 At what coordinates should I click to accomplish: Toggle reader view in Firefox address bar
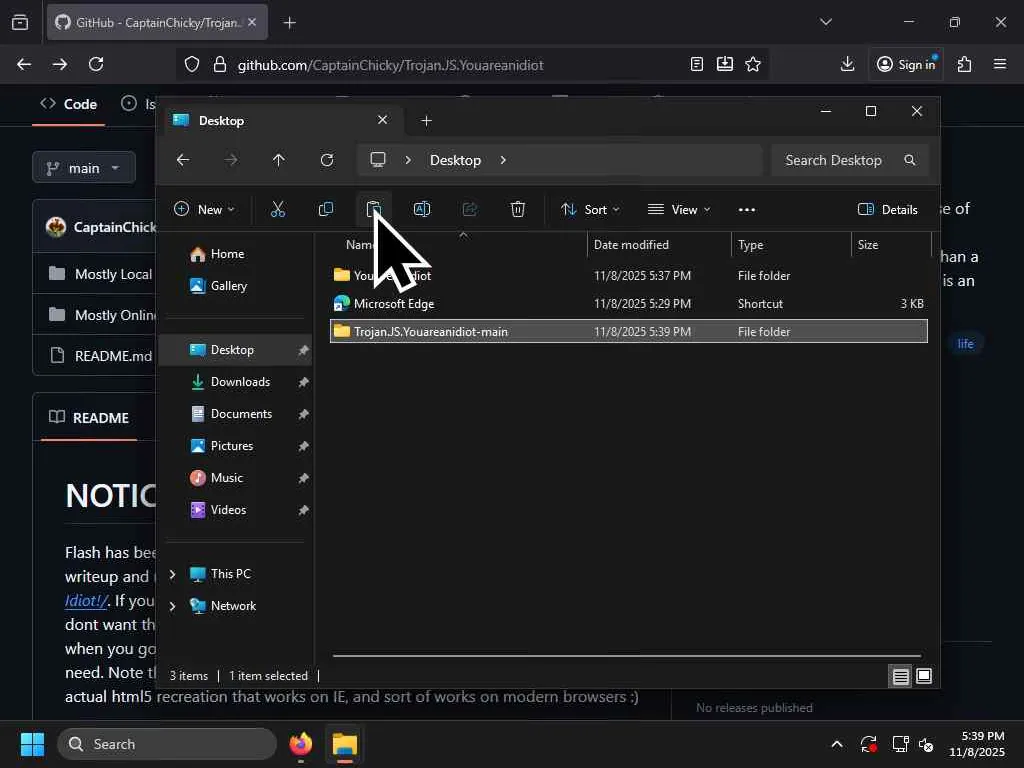pyautogui.click(x=697, y=64)
